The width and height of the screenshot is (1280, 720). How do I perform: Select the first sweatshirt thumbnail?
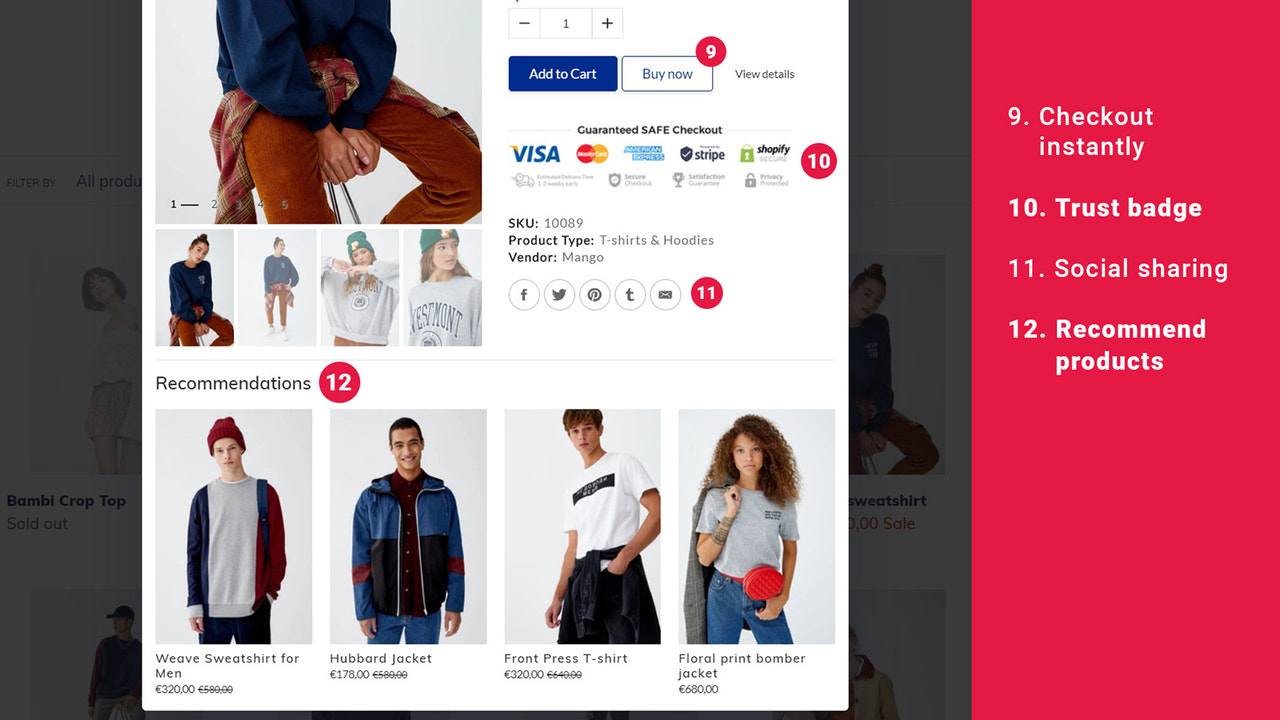pyautogui.click(x=195, y=288)
